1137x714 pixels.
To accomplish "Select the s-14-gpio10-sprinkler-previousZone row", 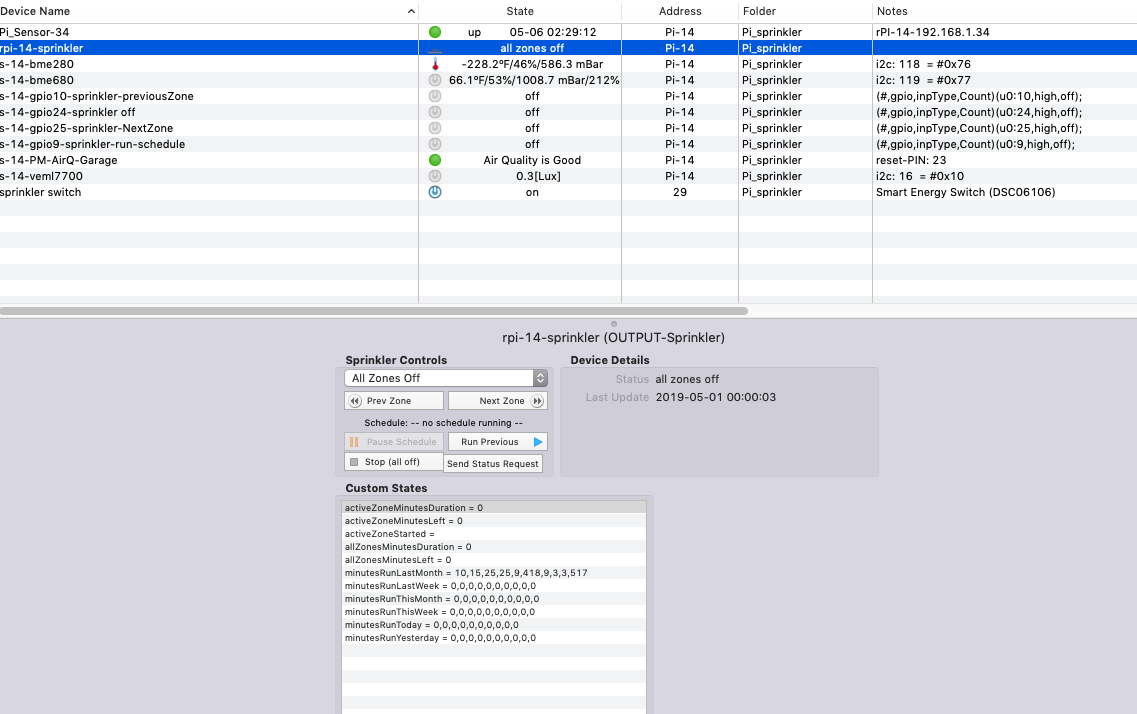I will click(x=568, y=96).
